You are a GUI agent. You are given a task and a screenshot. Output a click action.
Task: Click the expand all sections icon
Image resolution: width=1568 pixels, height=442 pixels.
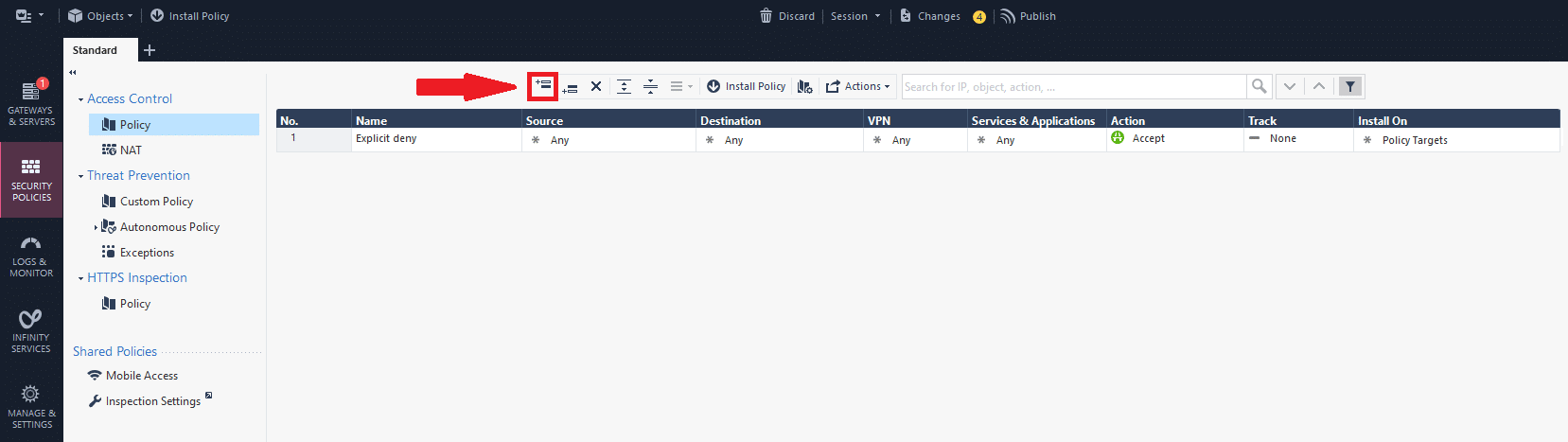(624, 86)
